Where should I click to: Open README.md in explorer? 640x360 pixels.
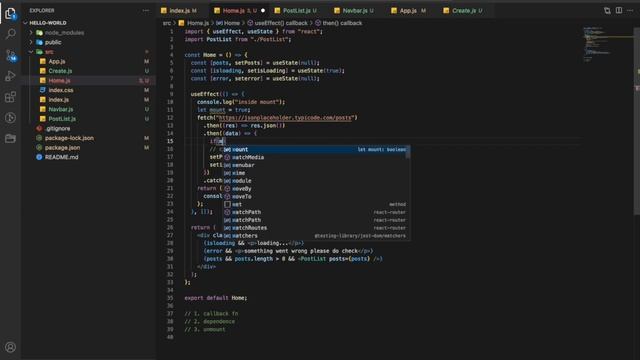coord(89,157)
